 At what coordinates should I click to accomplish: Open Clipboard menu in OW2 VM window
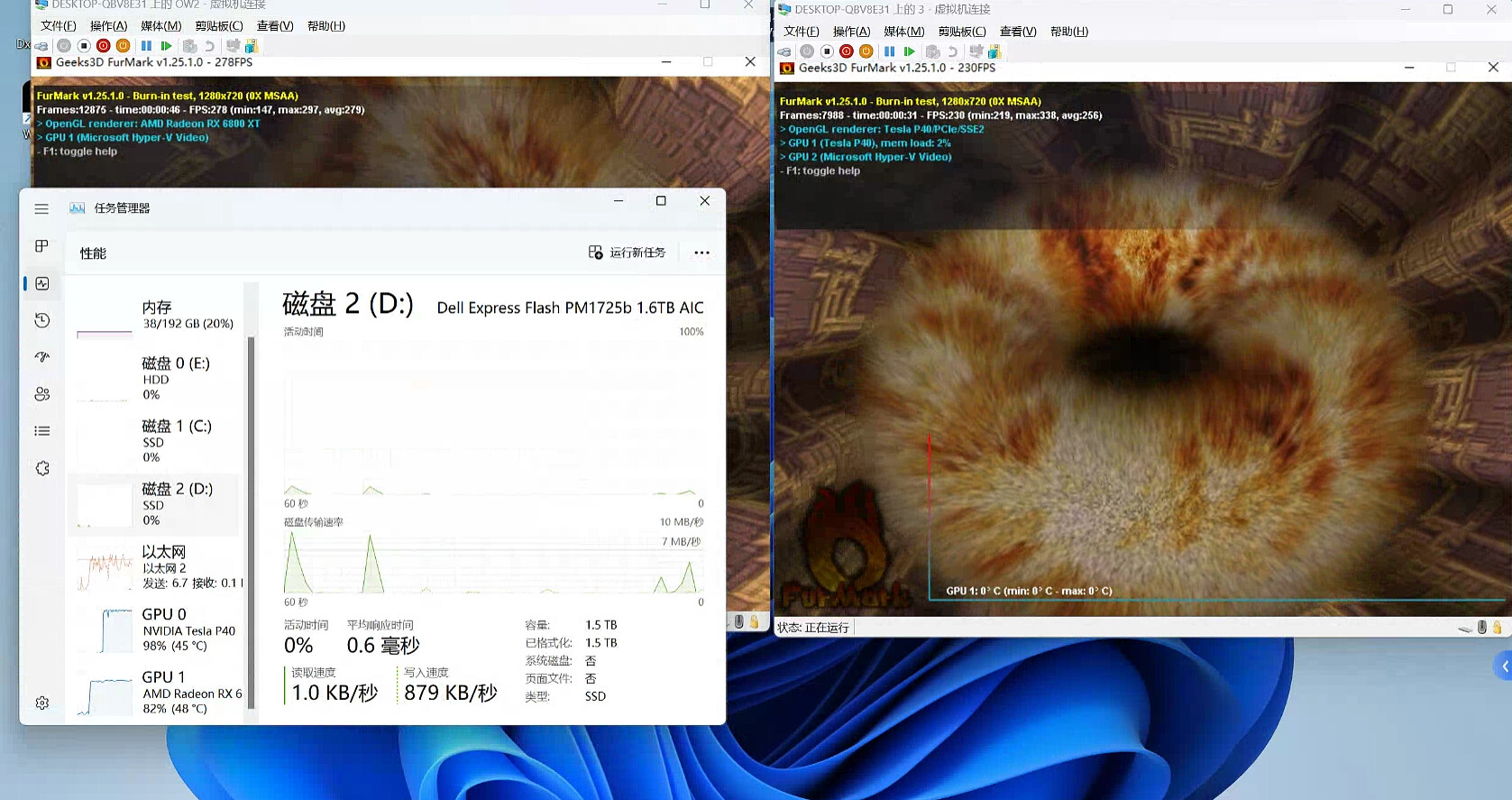(x=219, y=26)
